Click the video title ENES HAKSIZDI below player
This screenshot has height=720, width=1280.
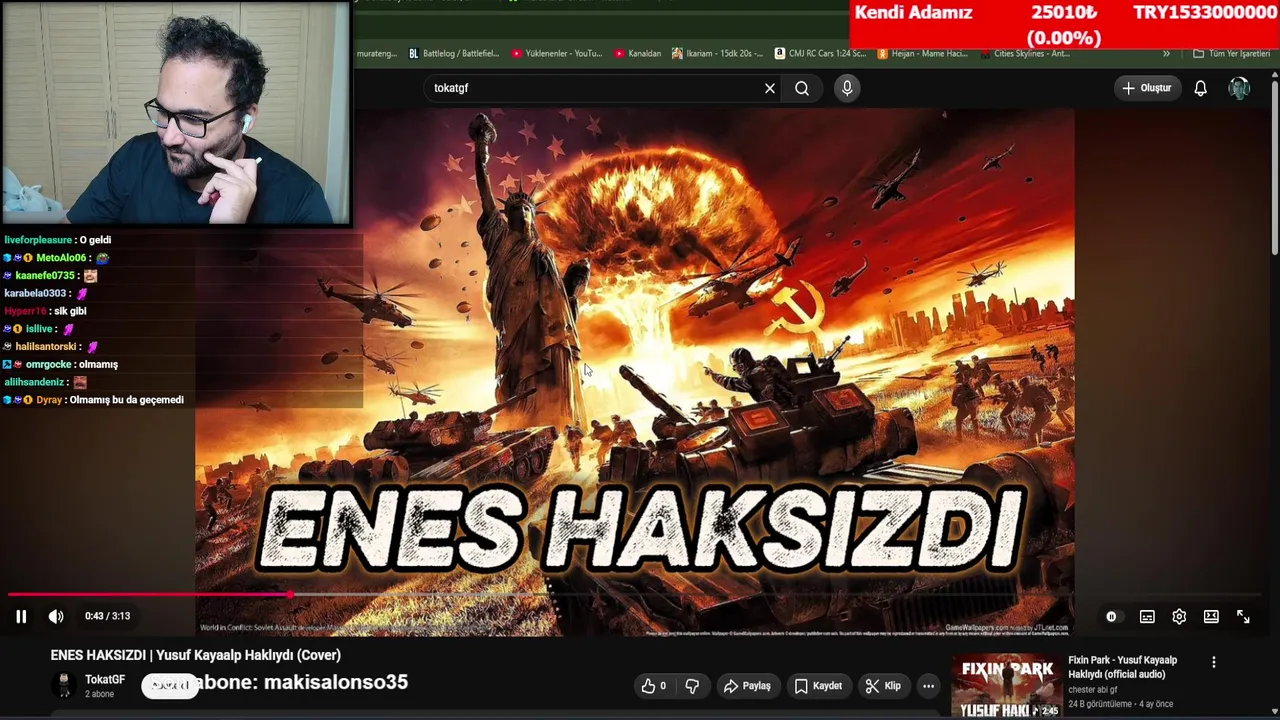(196, 655)
